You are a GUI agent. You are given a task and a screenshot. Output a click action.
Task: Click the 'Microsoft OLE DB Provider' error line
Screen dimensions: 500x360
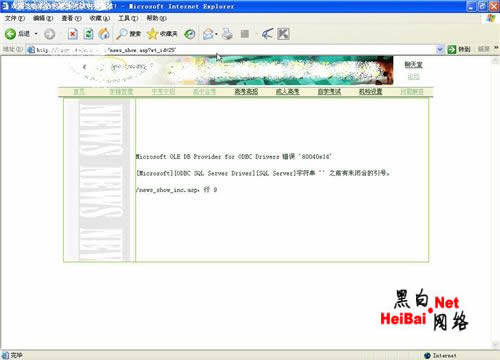233,156
